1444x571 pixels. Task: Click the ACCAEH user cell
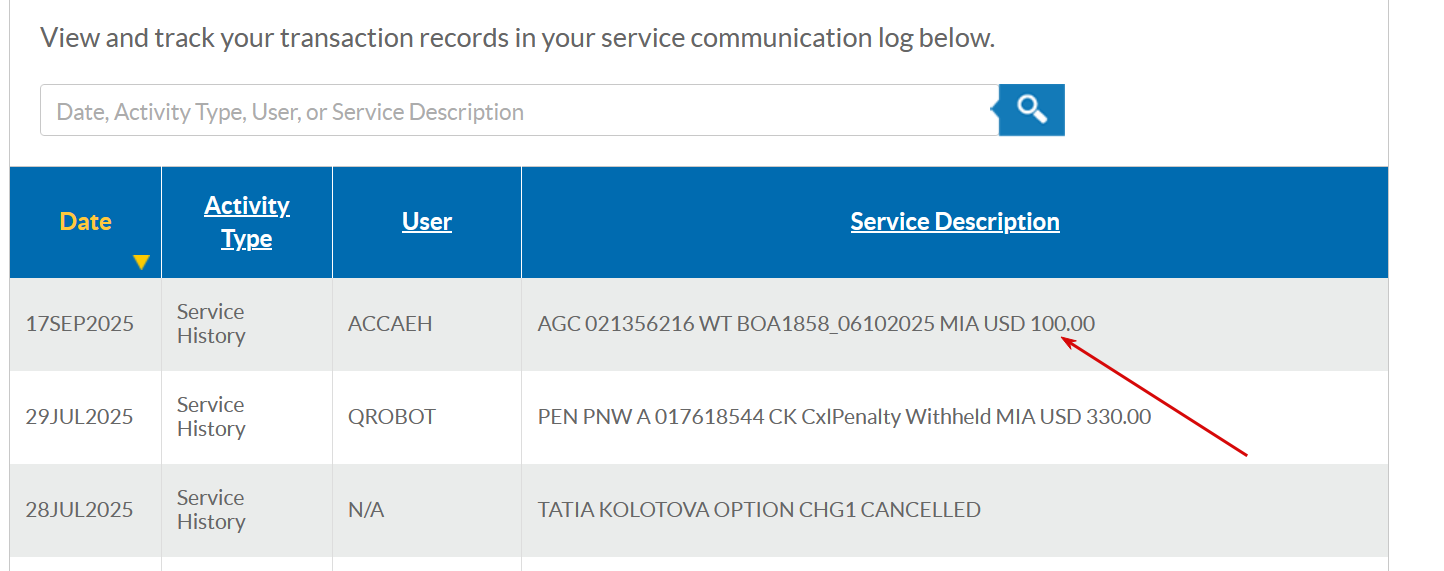click(x=390, y=324)
